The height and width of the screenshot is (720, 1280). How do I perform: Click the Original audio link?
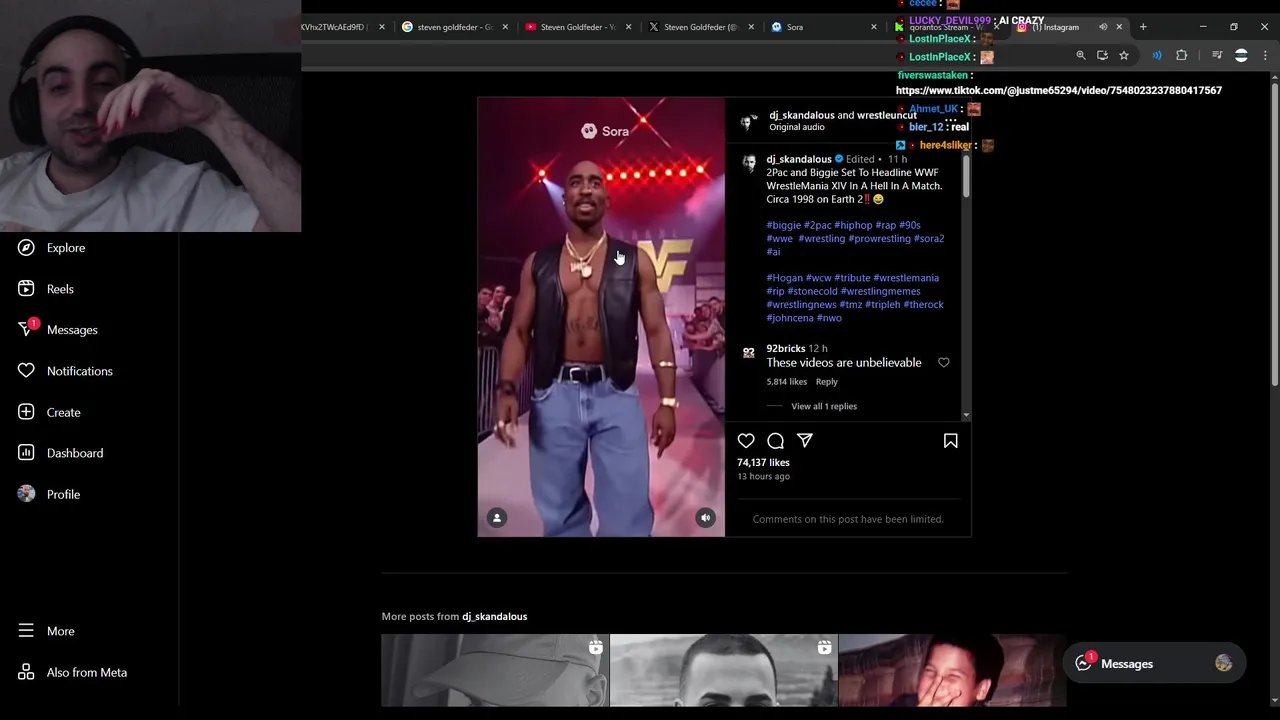(797, 127)
